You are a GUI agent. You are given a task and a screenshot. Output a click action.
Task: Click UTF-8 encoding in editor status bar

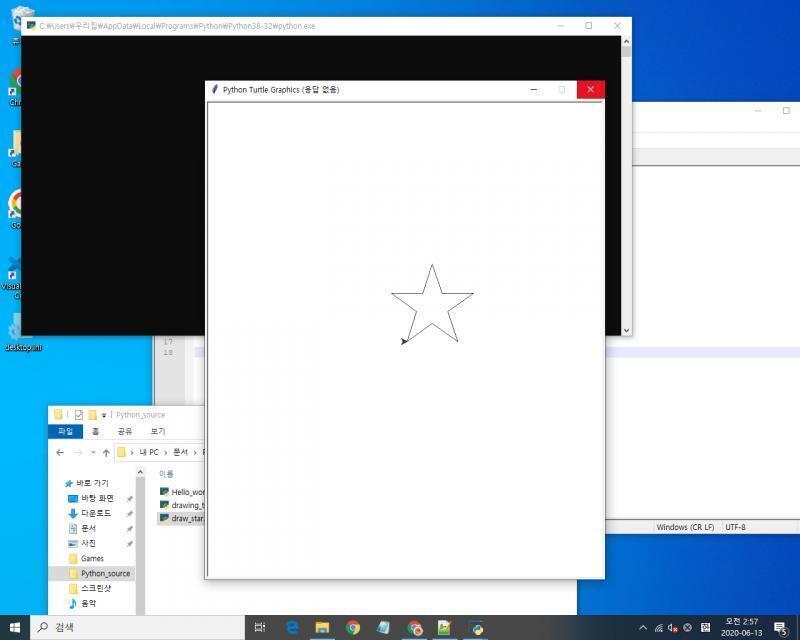735,527
